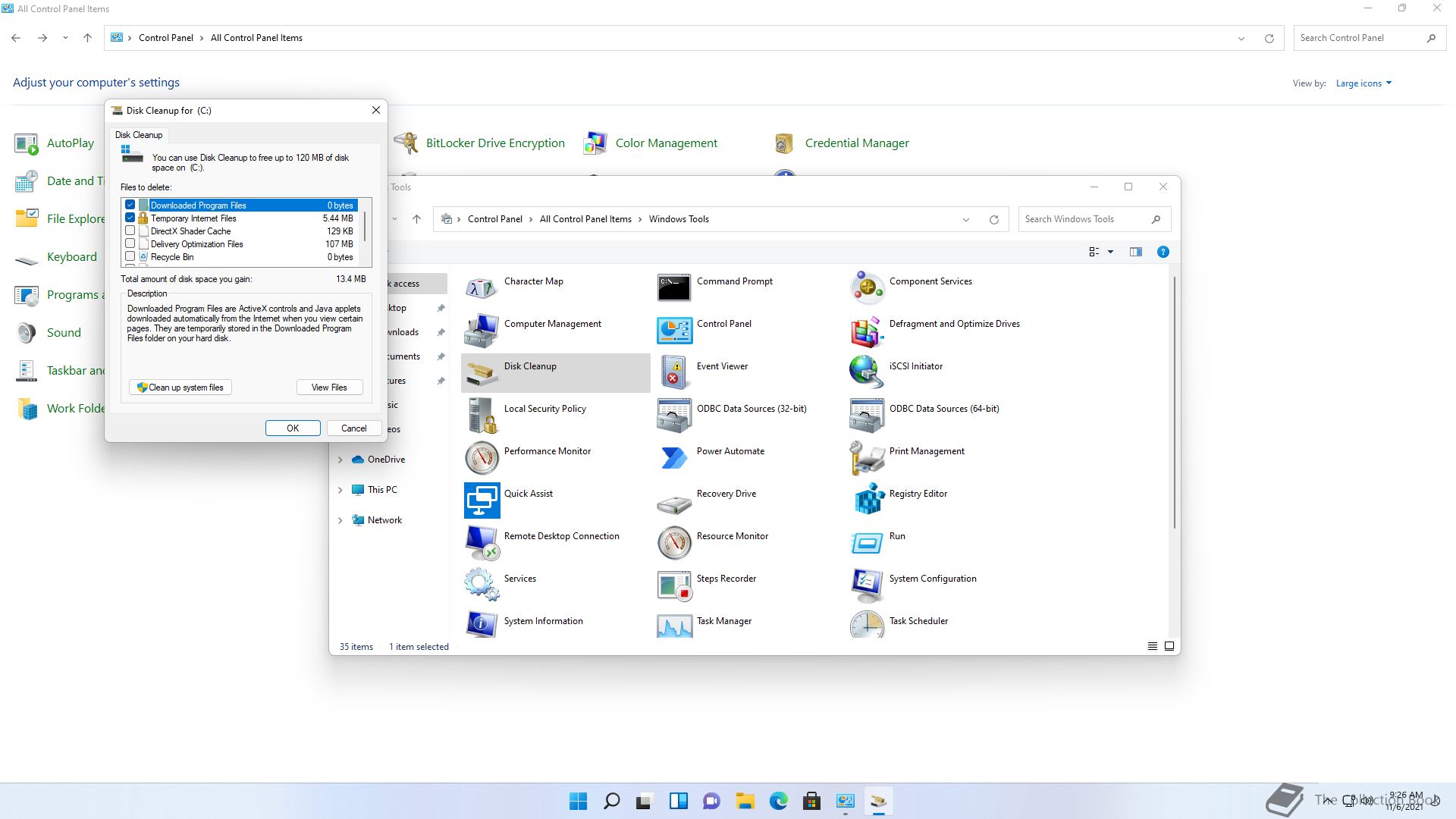
Task: Check the Recycle Bin checkbox
Action: [x=130, y=257]
